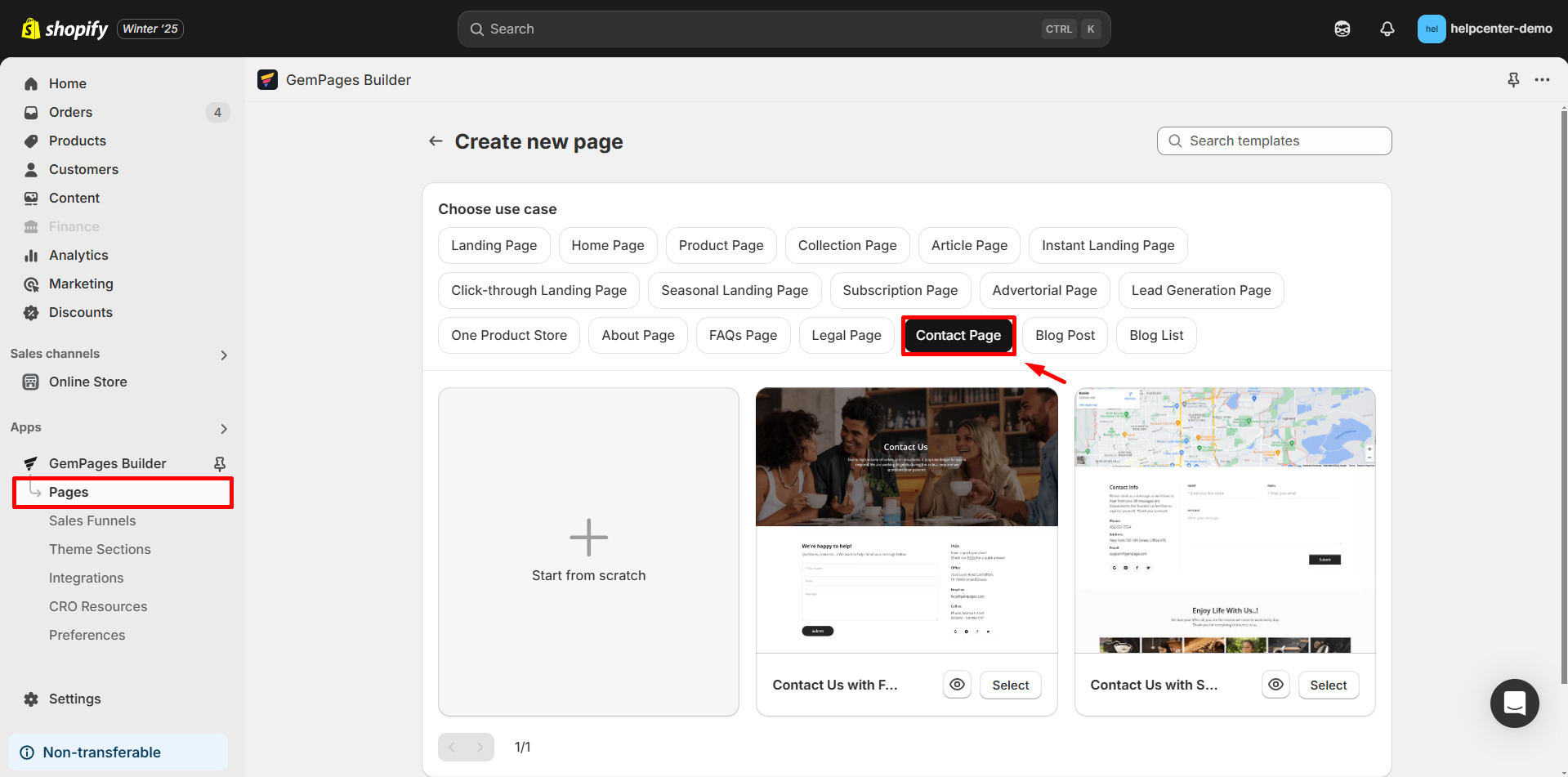Click the Search templates field
The image size is (1568, 777).
pos(1274,141)
